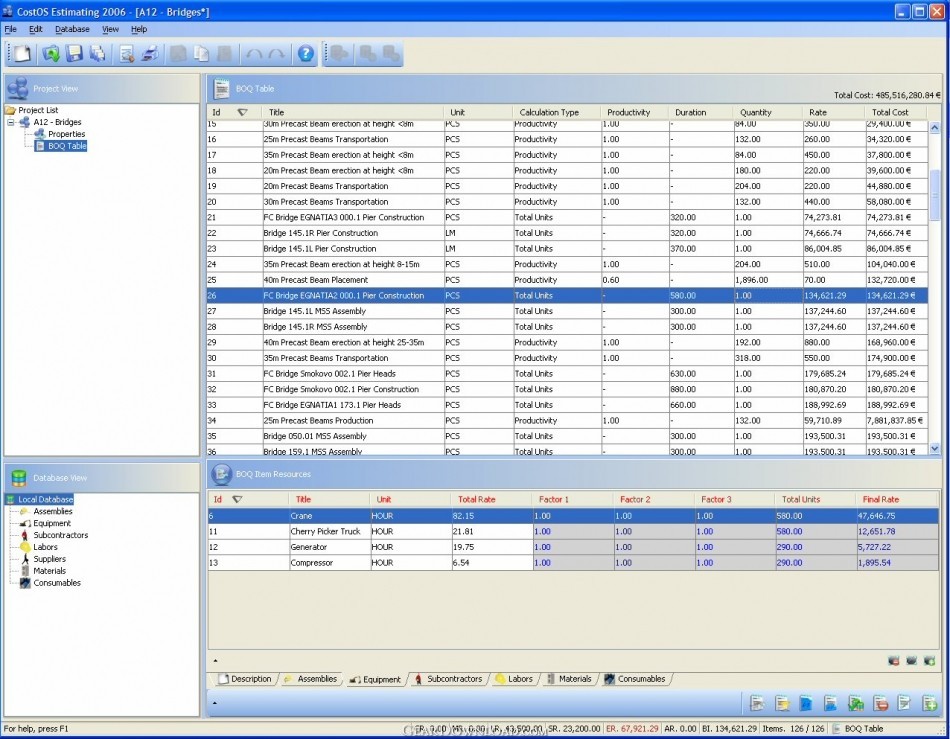Select Suppliers in the Database View tree

click(50, 559)
